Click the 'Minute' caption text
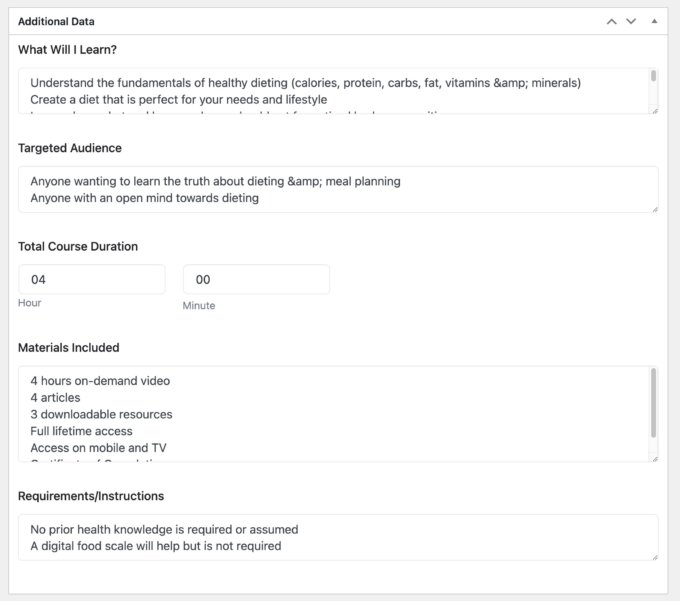680x601 pixels. [x=199, y=305]
